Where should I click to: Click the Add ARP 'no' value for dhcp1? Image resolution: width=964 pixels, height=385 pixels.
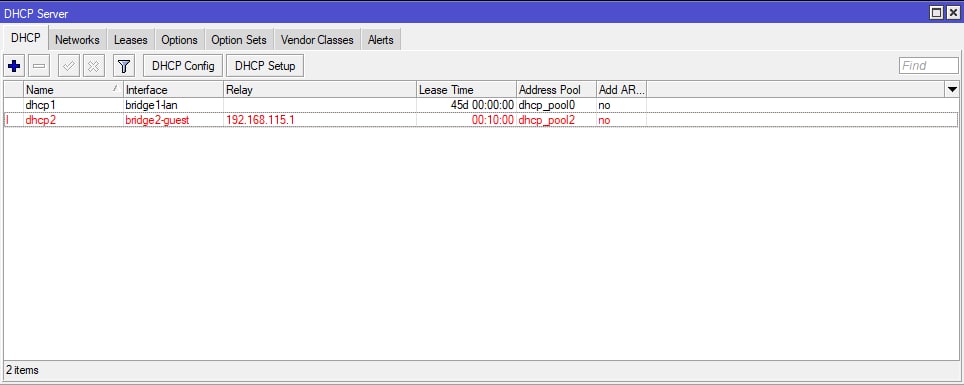(604, 105)
